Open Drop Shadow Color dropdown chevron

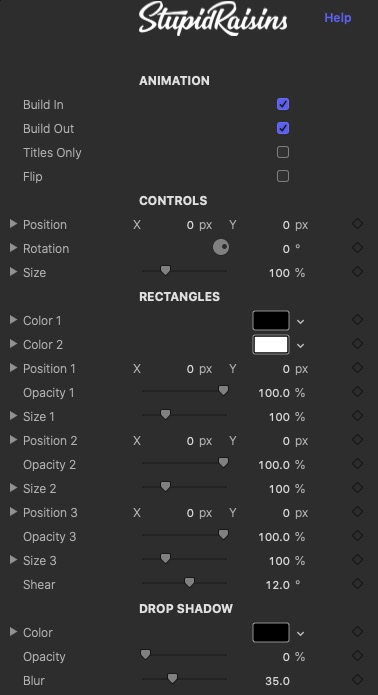pos(300,633)
